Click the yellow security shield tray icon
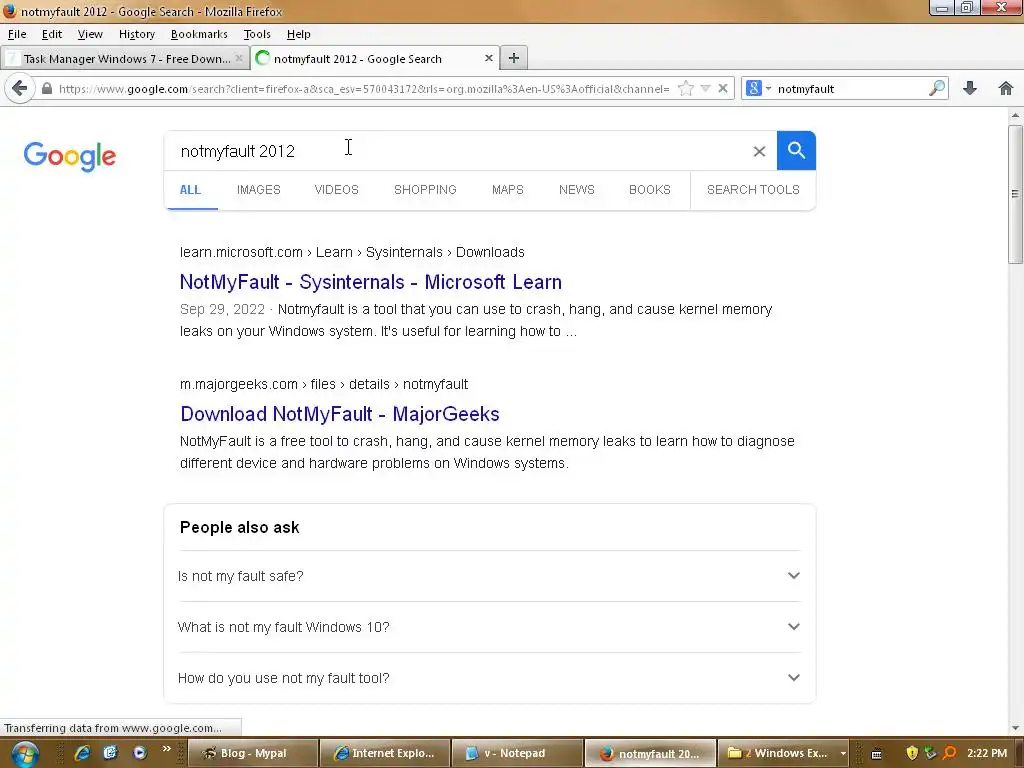Screen dimensions: 1024x768 [x=912, y=753]
